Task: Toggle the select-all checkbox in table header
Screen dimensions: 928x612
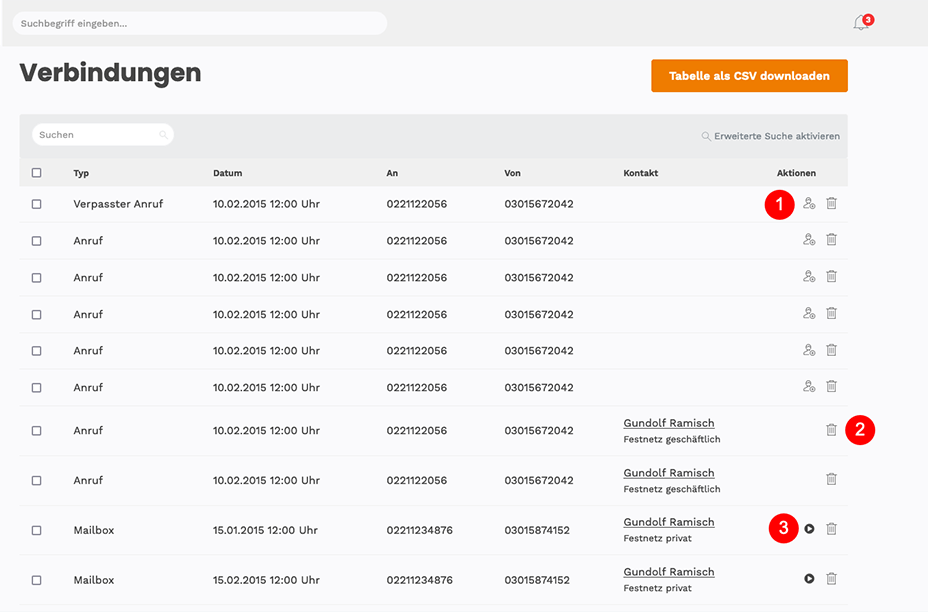Action: (37, 173)
